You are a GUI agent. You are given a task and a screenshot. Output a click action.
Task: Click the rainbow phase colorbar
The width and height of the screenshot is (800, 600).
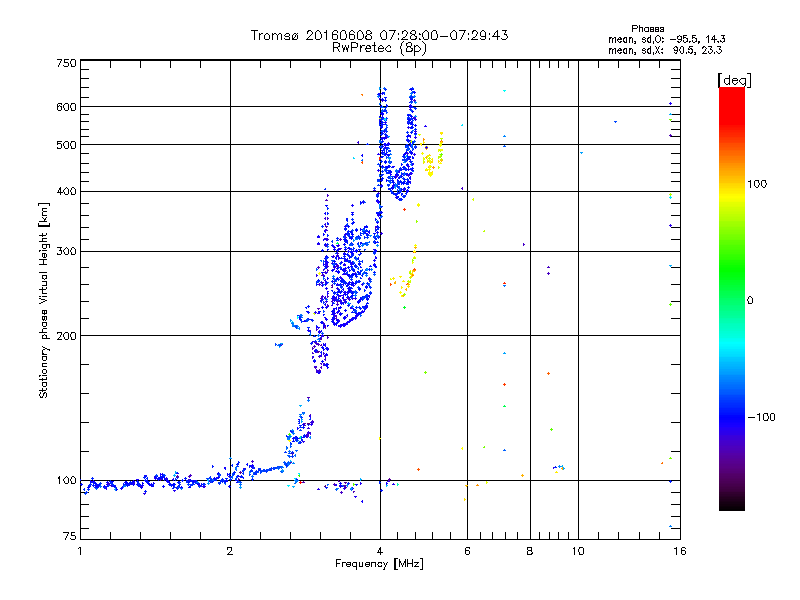click(x=732, y=298)
